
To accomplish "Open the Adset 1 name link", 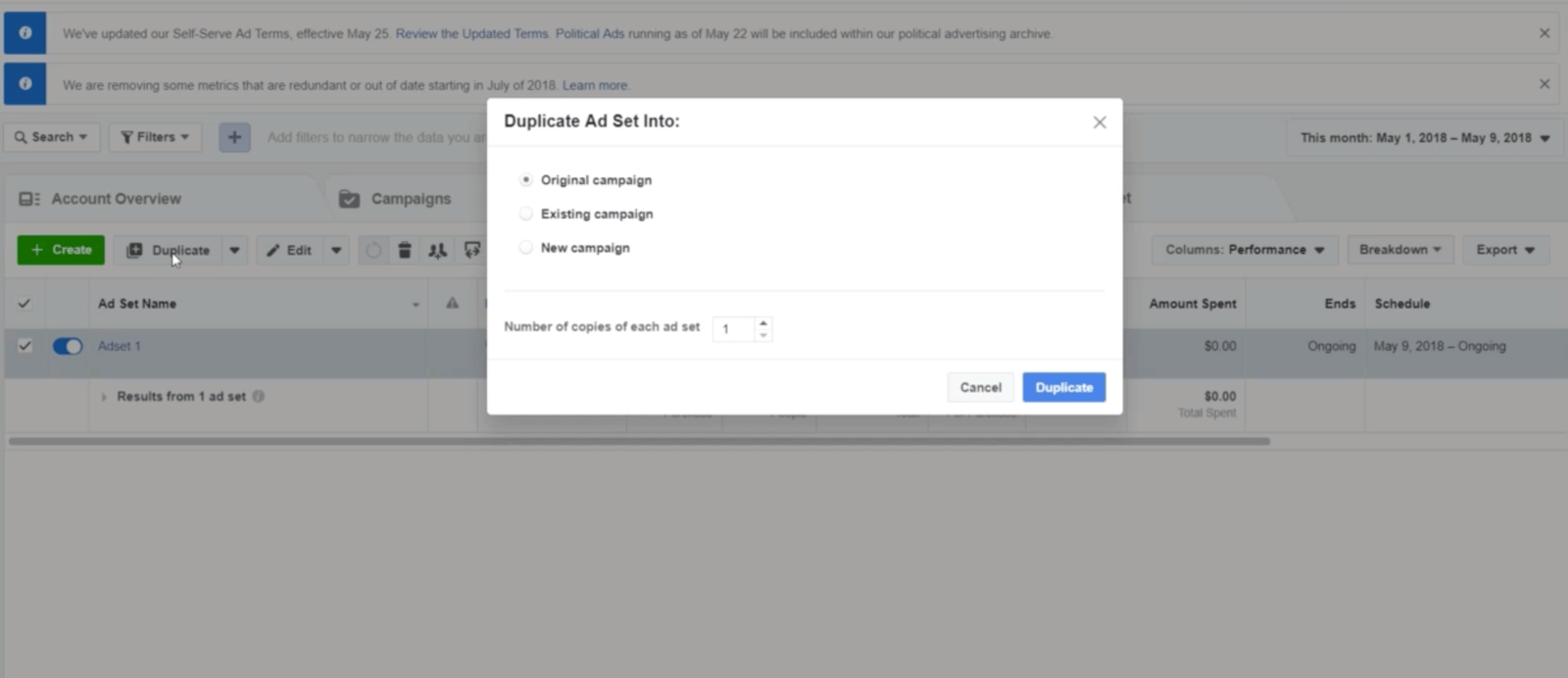I will (x=120, y=346).
